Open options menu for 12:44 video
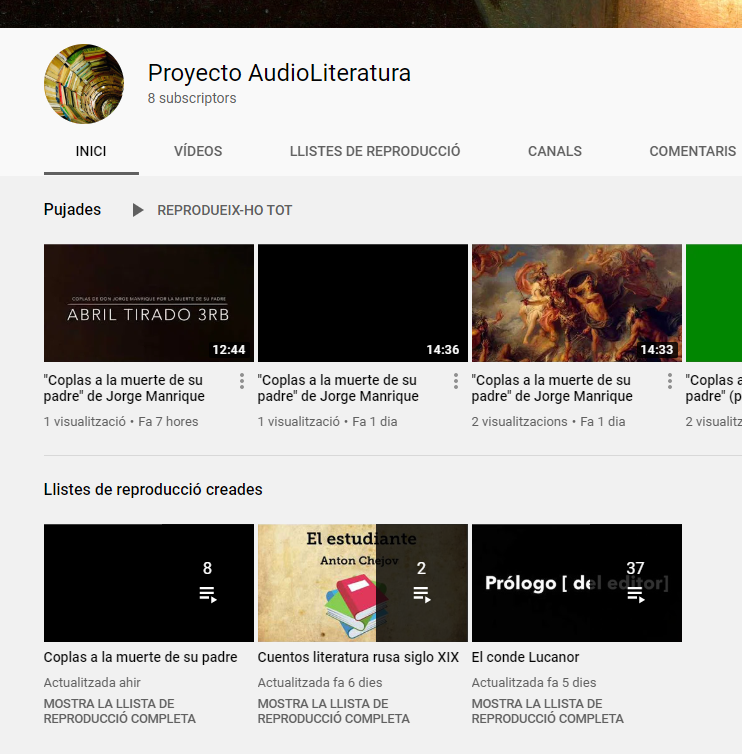The height and width of the screenshot is (754, 742). click(242, 381)
